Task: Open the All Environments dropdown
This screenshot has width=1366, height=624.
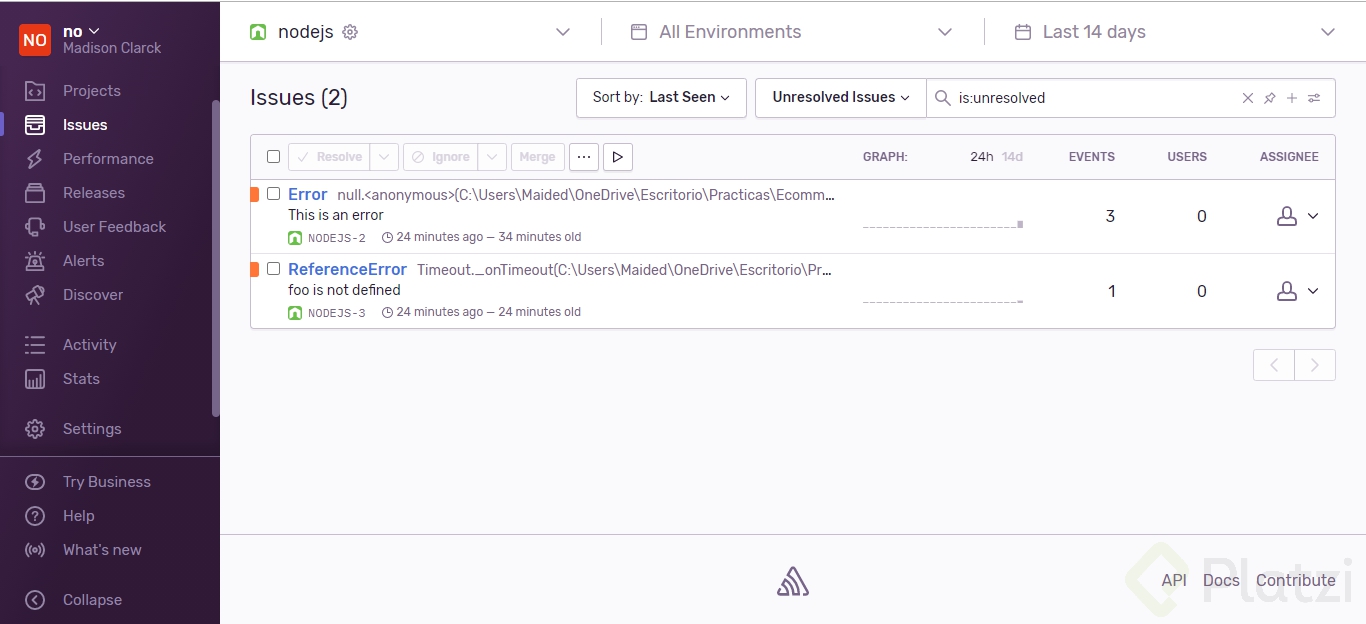Action: click(791, 32)
